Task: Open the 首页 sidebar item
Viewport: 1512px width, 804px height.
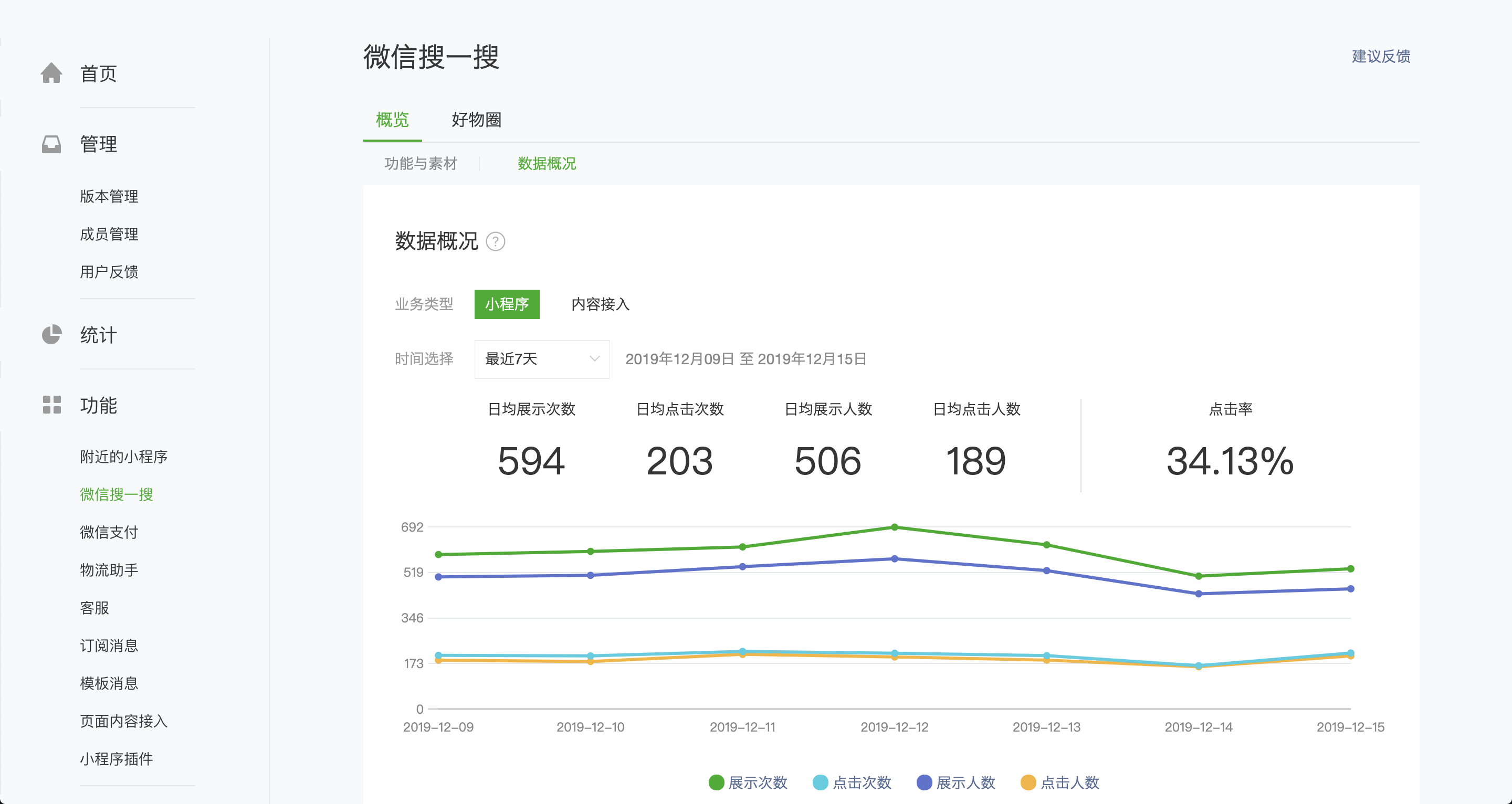Action: coord(99,74)
